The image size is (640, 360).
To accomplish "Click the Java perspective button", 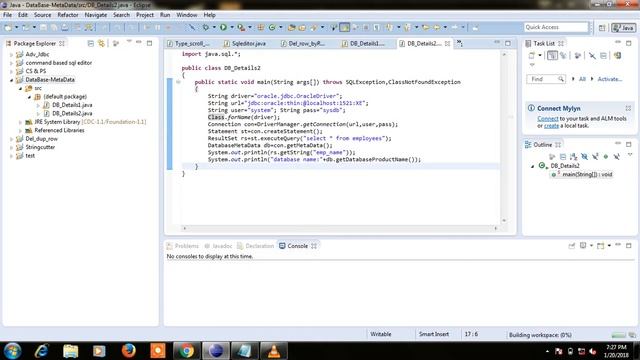I will coord(623,27).
